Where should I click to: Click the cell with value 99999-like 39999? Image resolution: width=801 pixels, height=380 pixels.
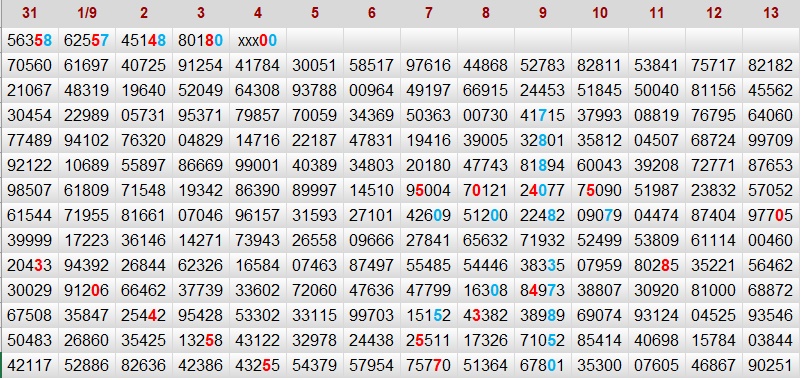point(30,241)
